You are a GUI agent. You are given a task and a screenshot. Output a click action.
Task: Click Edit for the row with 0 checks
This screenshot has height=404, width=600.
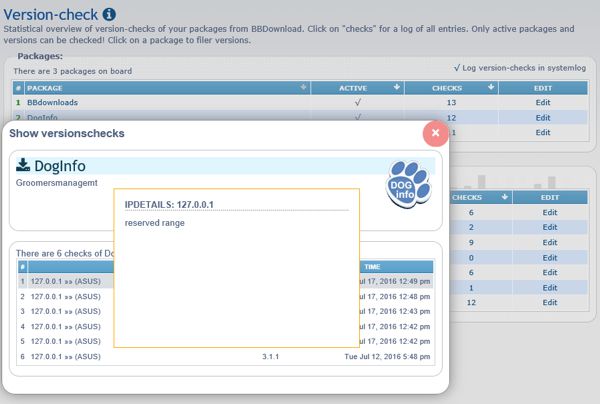(550, 257)
